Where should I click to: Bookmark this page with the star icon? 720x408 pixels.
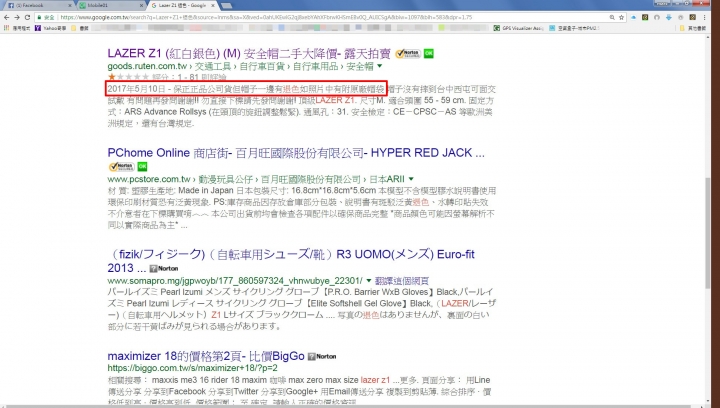point(621,17)
